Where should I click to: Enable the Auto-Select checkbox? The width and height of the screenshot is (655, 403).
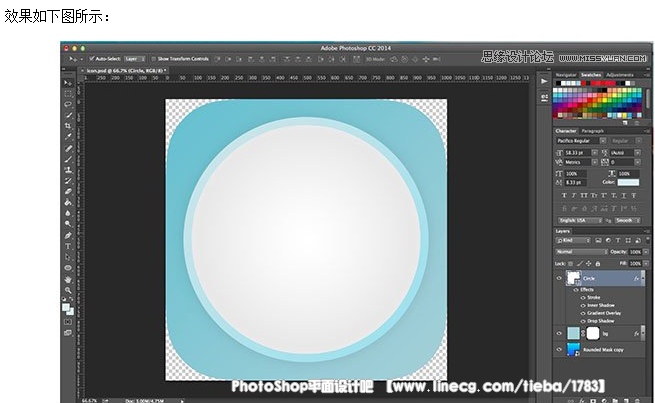[91, 59]
